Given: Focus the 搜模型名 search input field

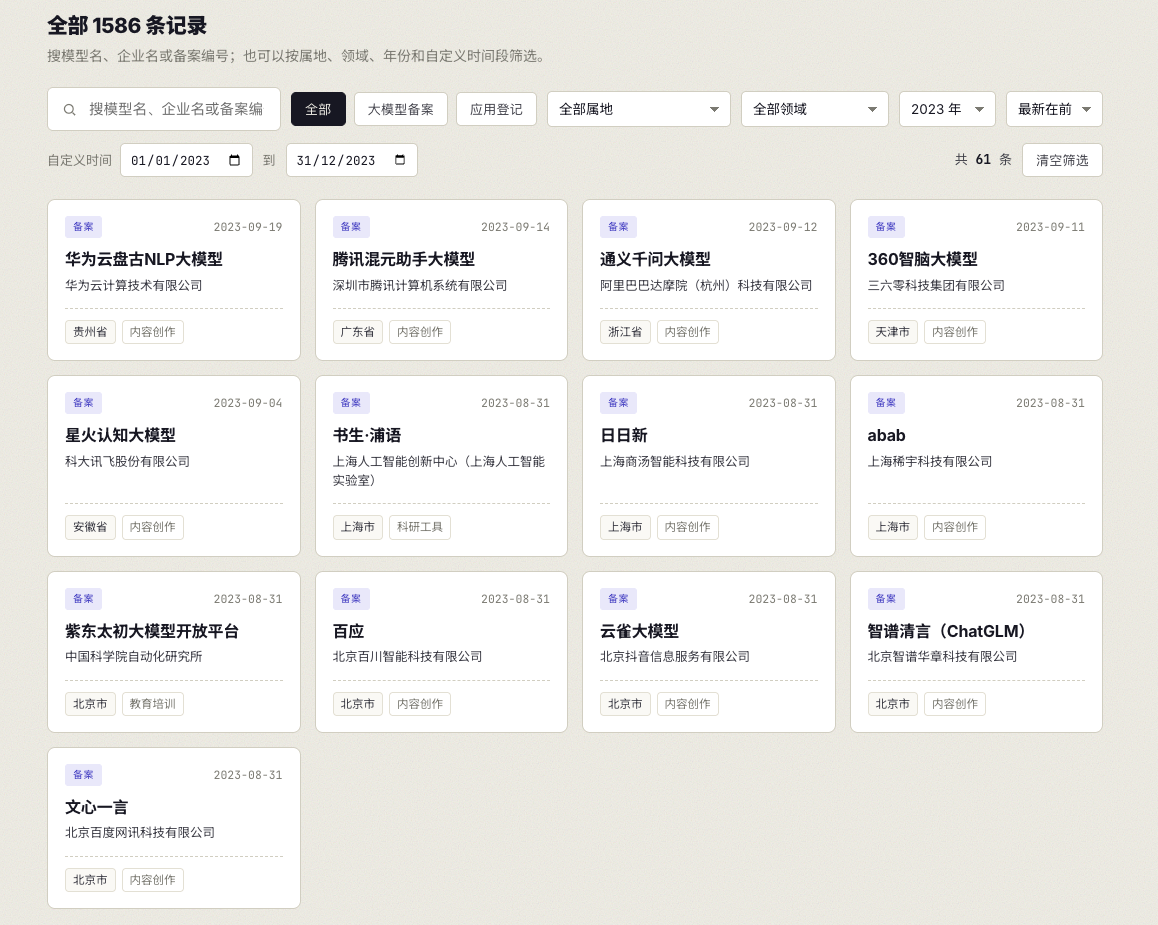Looking at the screenshot, I should [x=164, y=109].
